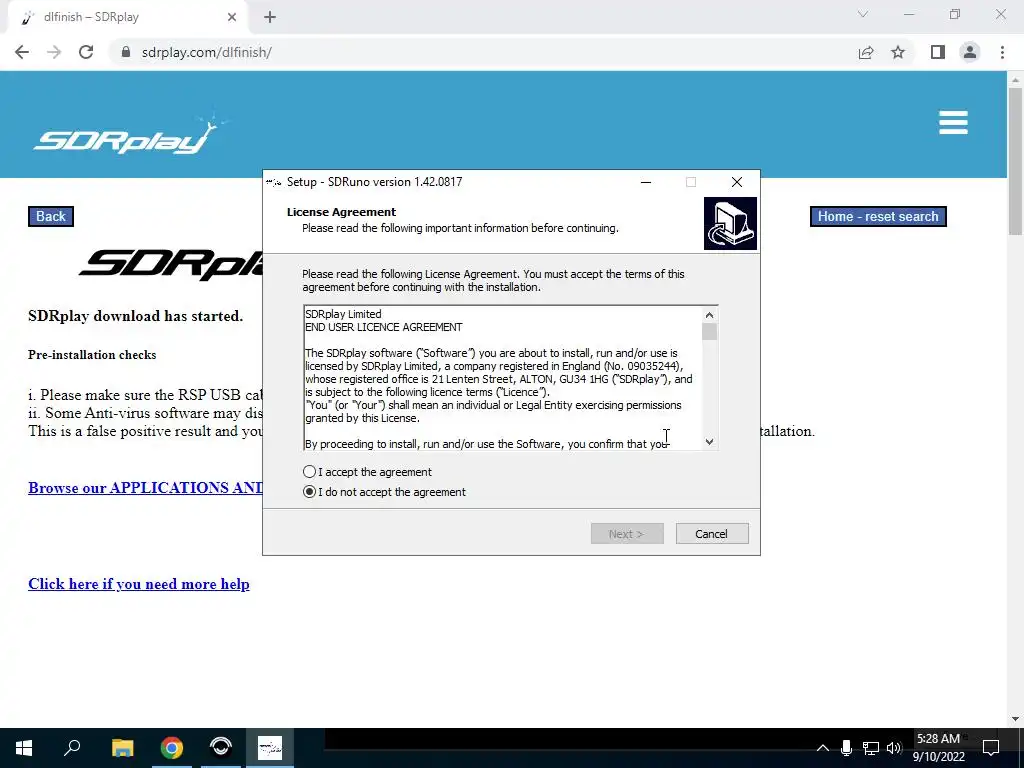Image resolution: width=1024 pixels, height=768 pixels.
Task: Open the Windows notification center
Action: tap(991, 748)
